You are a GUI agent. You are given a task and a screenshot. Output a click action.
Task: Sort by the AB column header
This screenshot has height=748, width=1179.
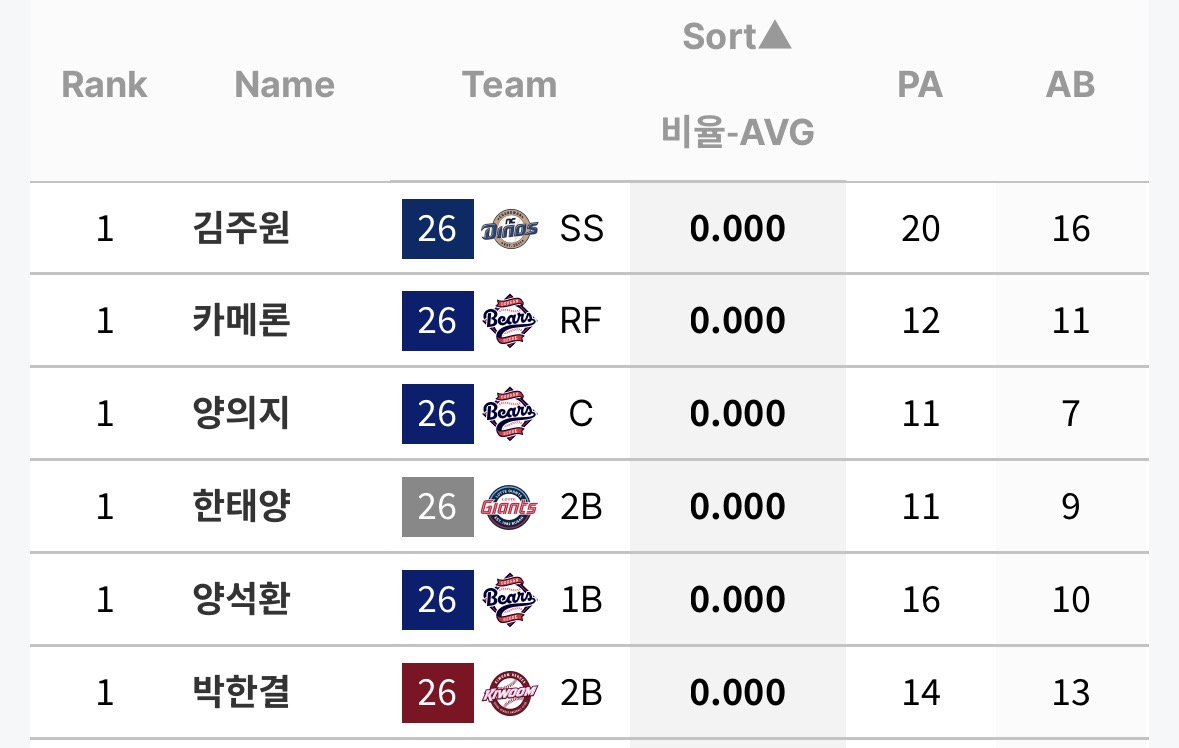coord(1070,85)
